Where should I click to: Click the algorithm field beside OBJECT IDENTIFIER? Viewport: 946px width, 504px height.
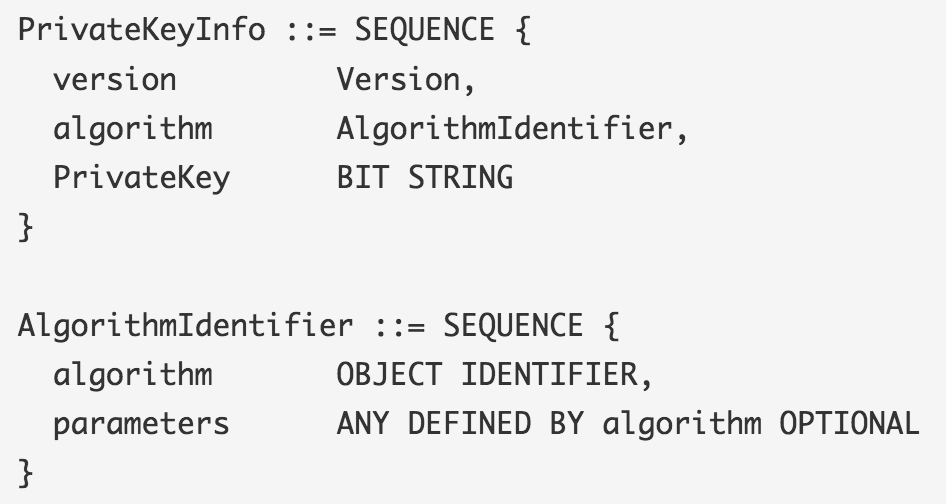click(133, 375)
